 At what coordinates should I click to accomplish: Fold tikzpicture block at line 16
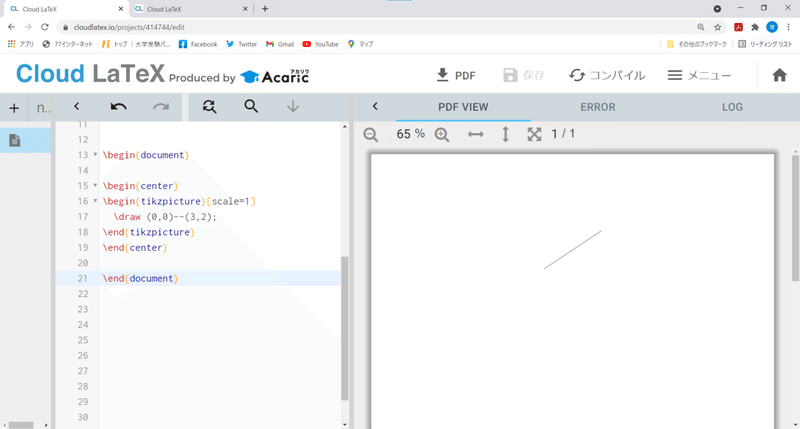pyautogui.click(x=95, y=201)
